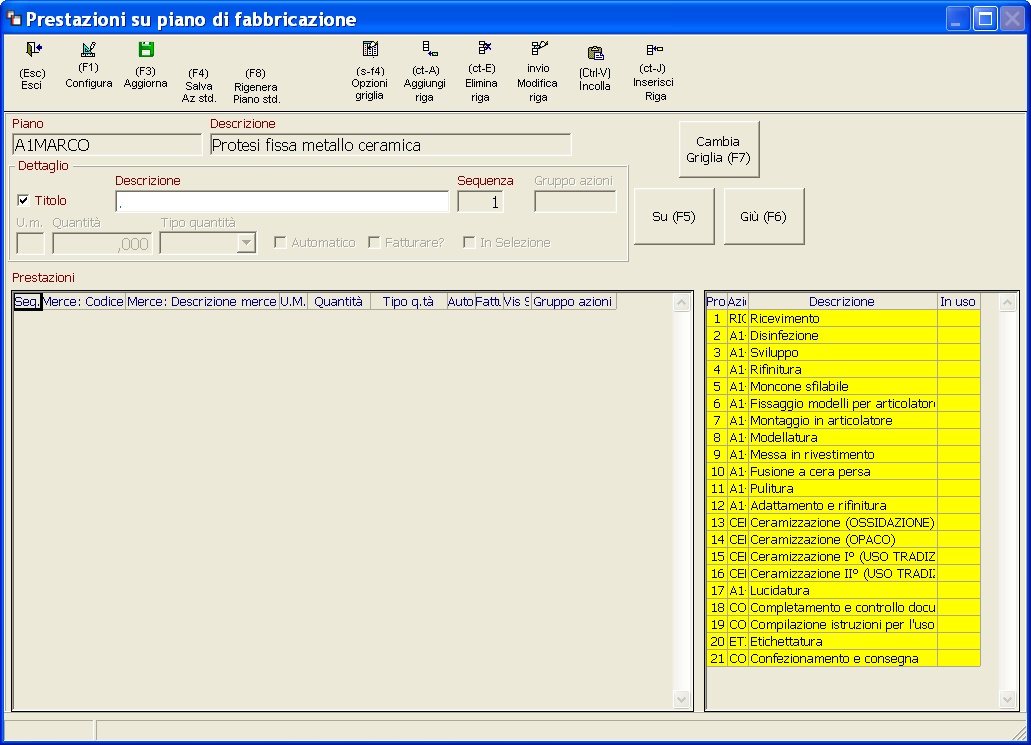The width and height of the screenshot is (1031, 745).
Task: Select Montaggio in articolatore row
Action: [843, 421]
